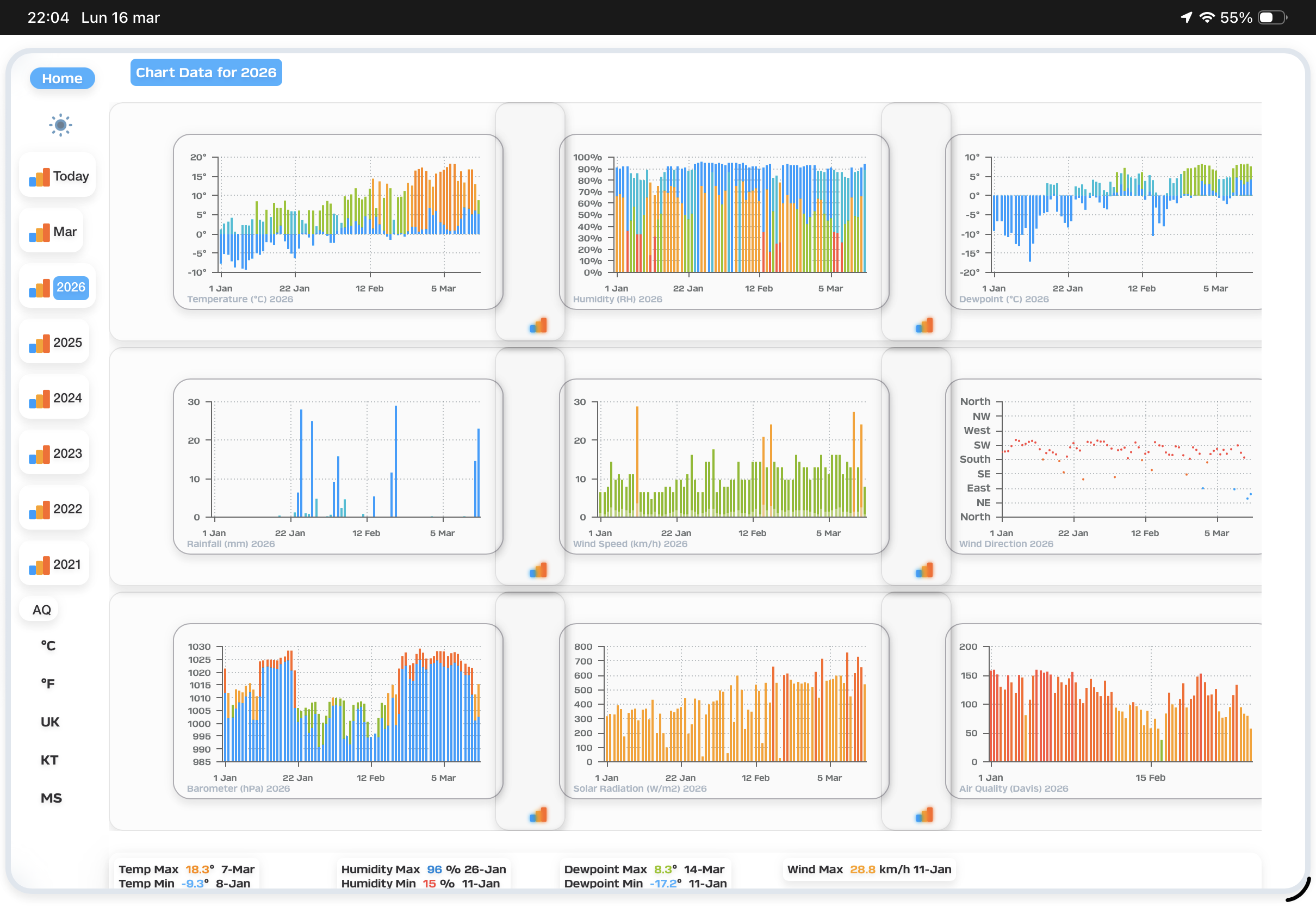1316x907 pixels.
Task: Click chart icon between Solar Radiation and Air Quality
Action: (x=924, y=815)
